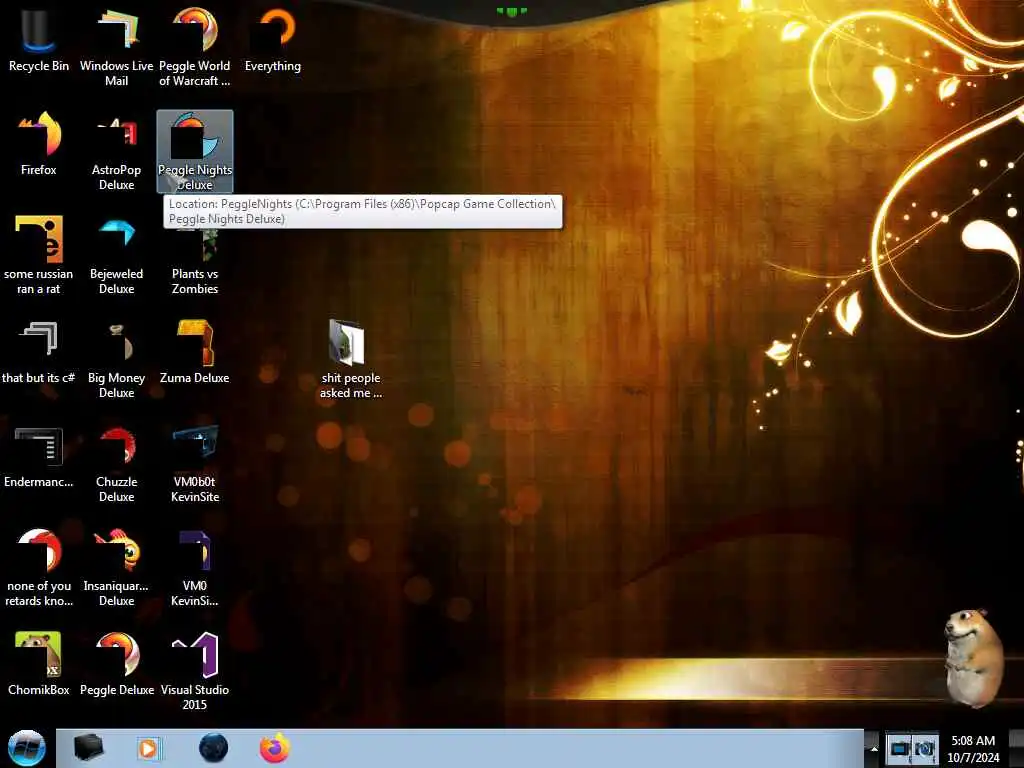The image size is (1024, 768).
Task: Select Peggle Deluxe desktop icon
Action: 116,664
